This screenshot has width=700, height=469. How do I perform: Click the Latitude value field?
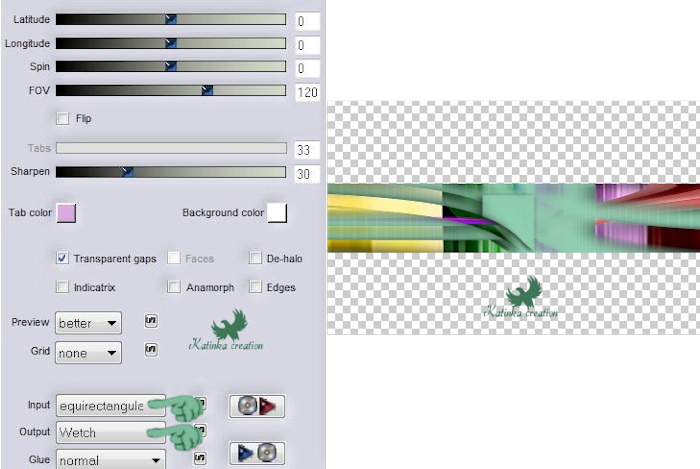pyautogui.click(x=307, y=21)
